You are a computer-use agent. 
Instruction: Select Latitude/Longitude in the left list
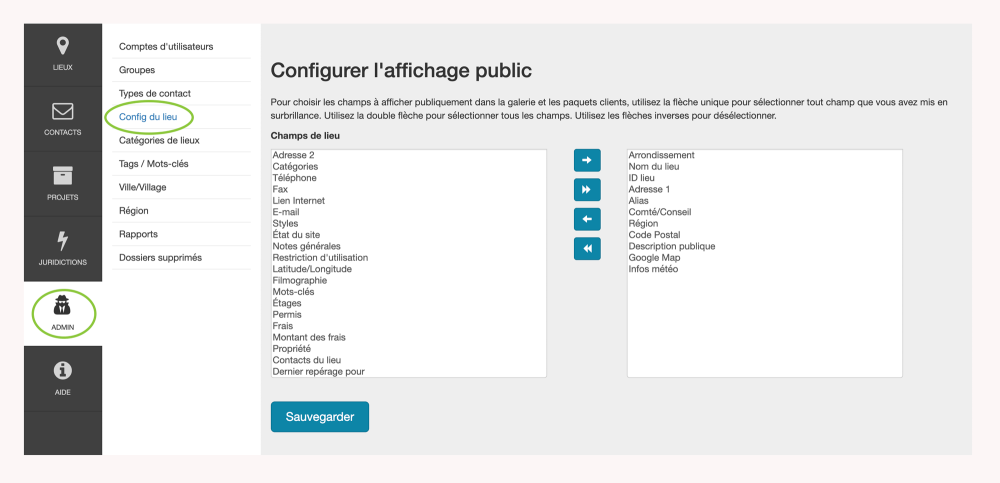(x=314, y=269)
